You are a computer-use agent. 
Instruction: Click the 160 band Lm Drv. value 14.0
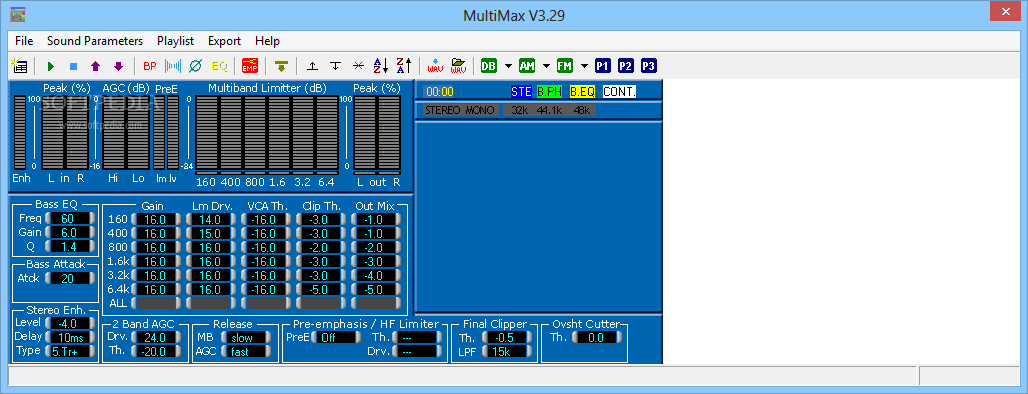211,220
